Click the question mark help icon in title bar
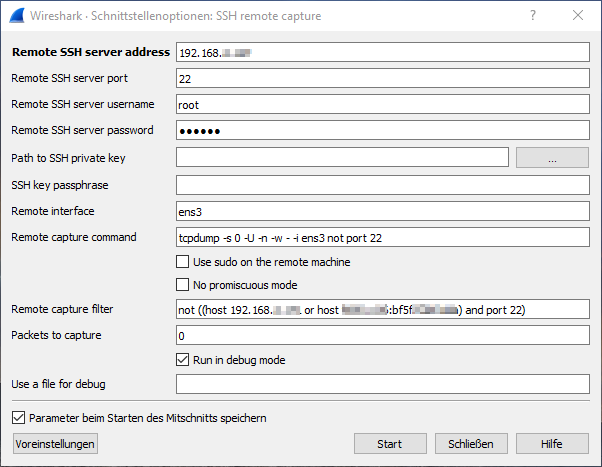602x467 pixels. 533,15
